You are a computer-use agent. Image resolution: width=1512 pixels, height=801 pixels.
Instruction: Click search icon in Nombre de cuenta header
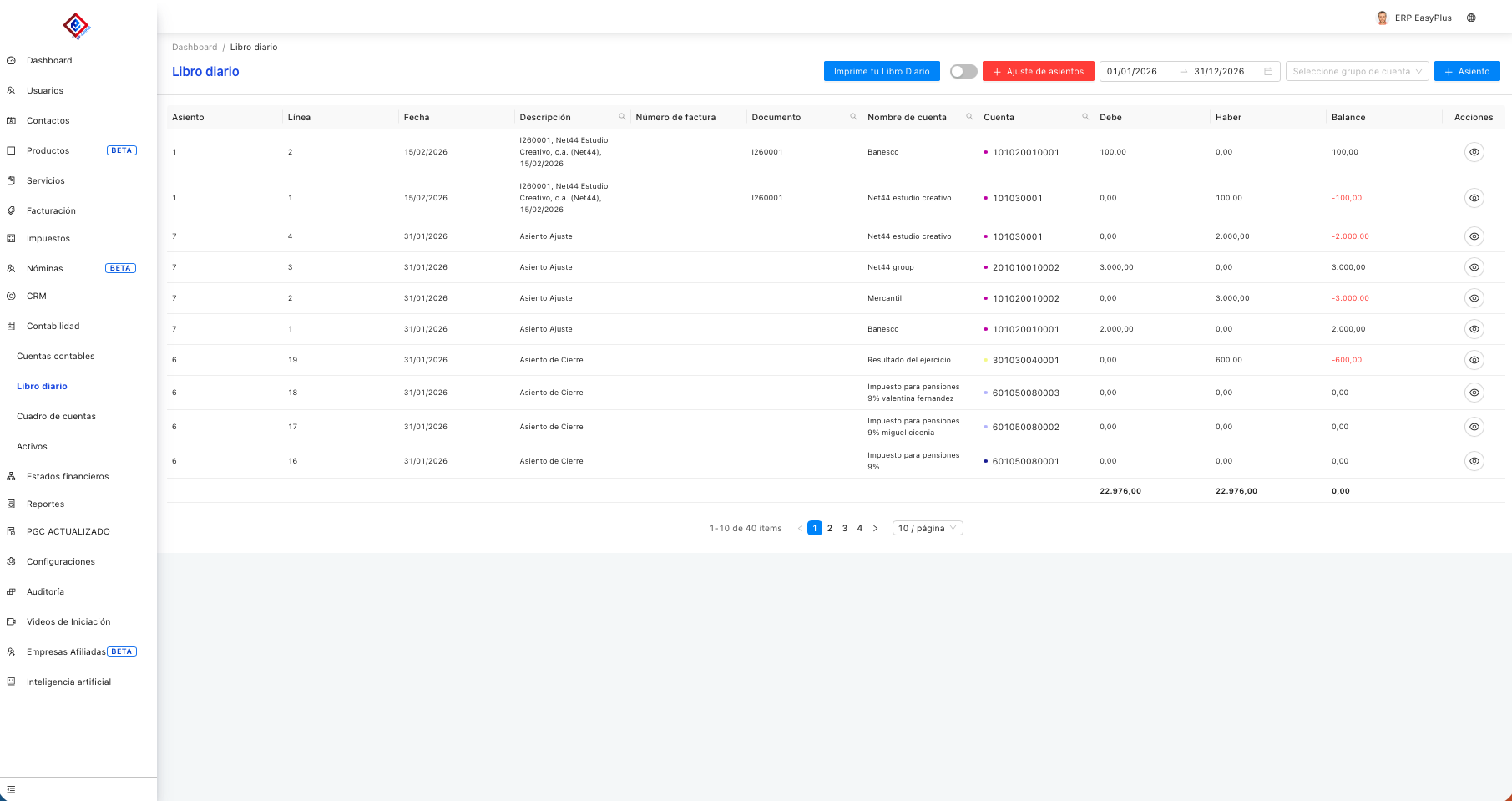click(969, 117)
